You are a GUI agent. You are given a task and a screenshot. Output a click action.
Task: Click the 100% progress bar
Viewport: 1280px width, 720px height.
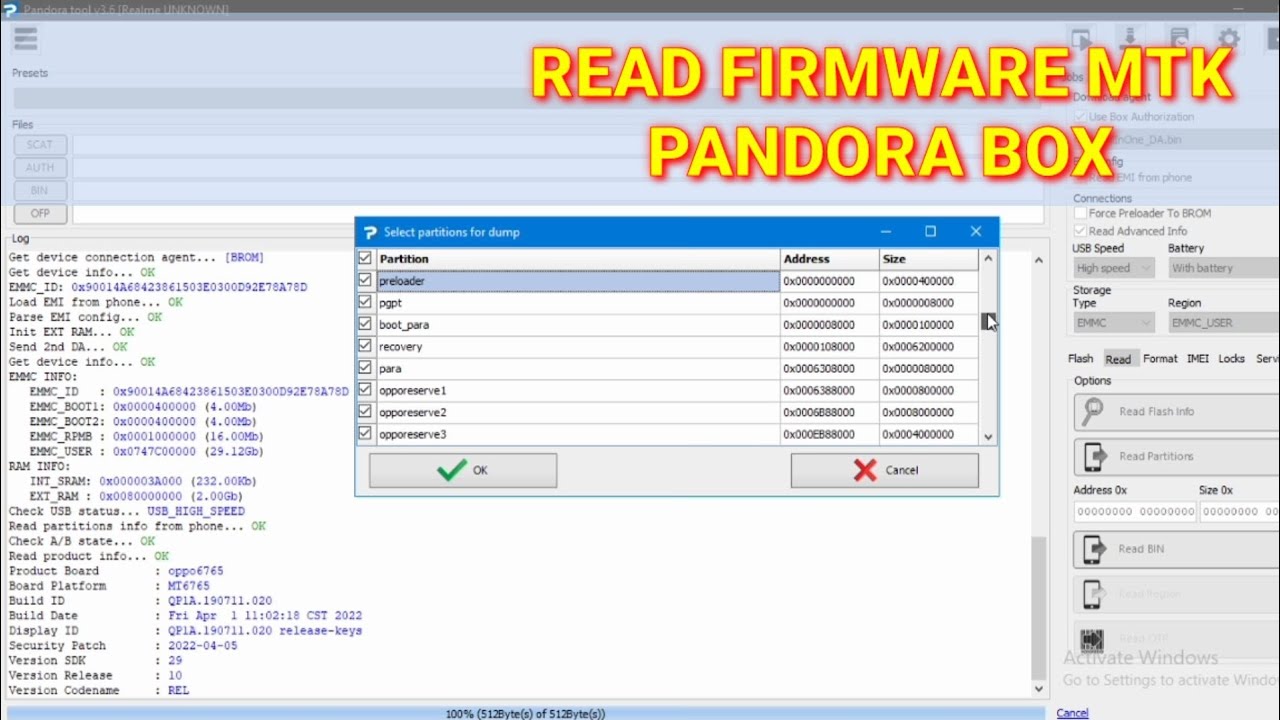[x=525, y=714]
